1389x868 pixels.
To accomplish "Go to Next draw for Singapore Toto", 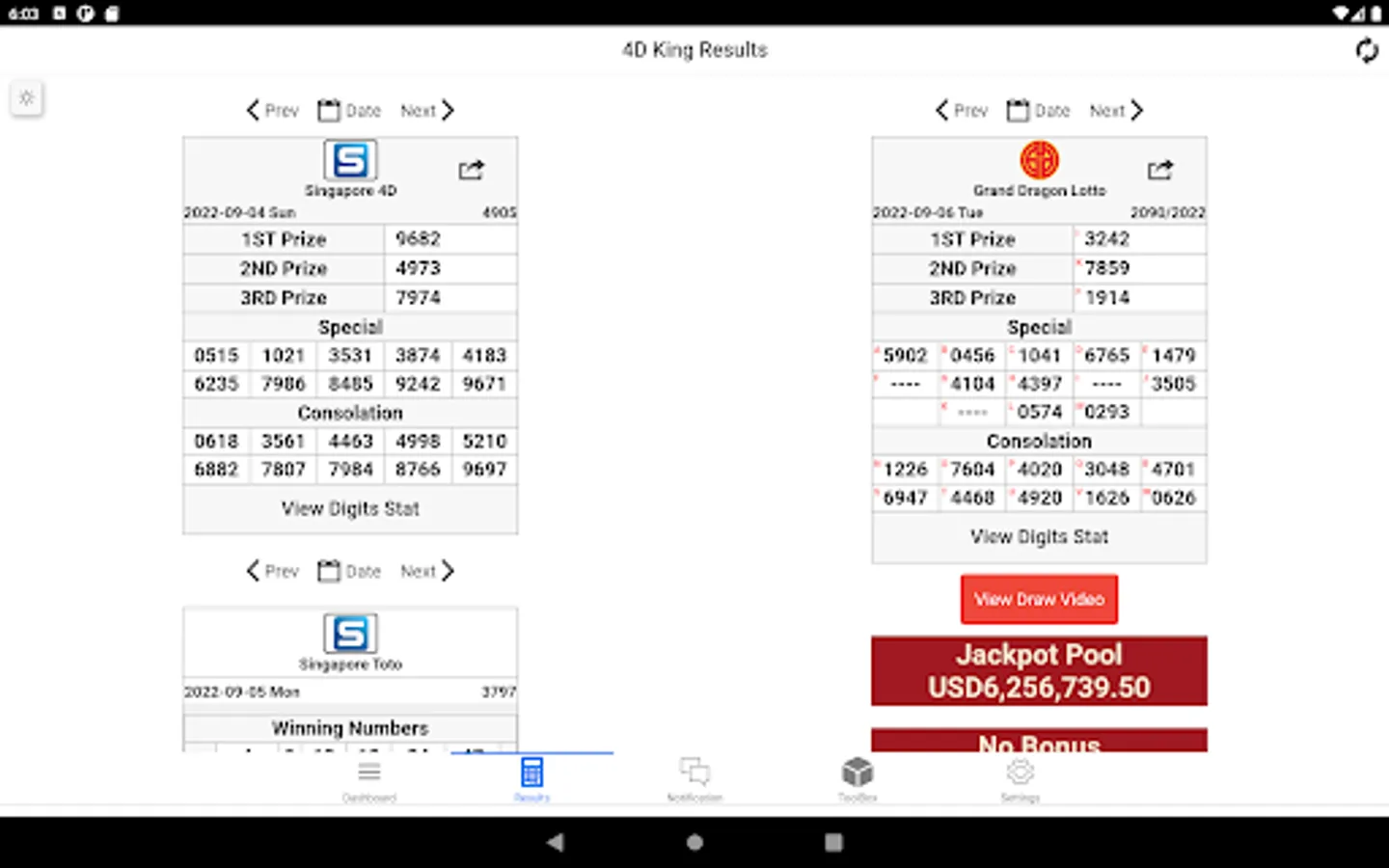I will [427, 571].
